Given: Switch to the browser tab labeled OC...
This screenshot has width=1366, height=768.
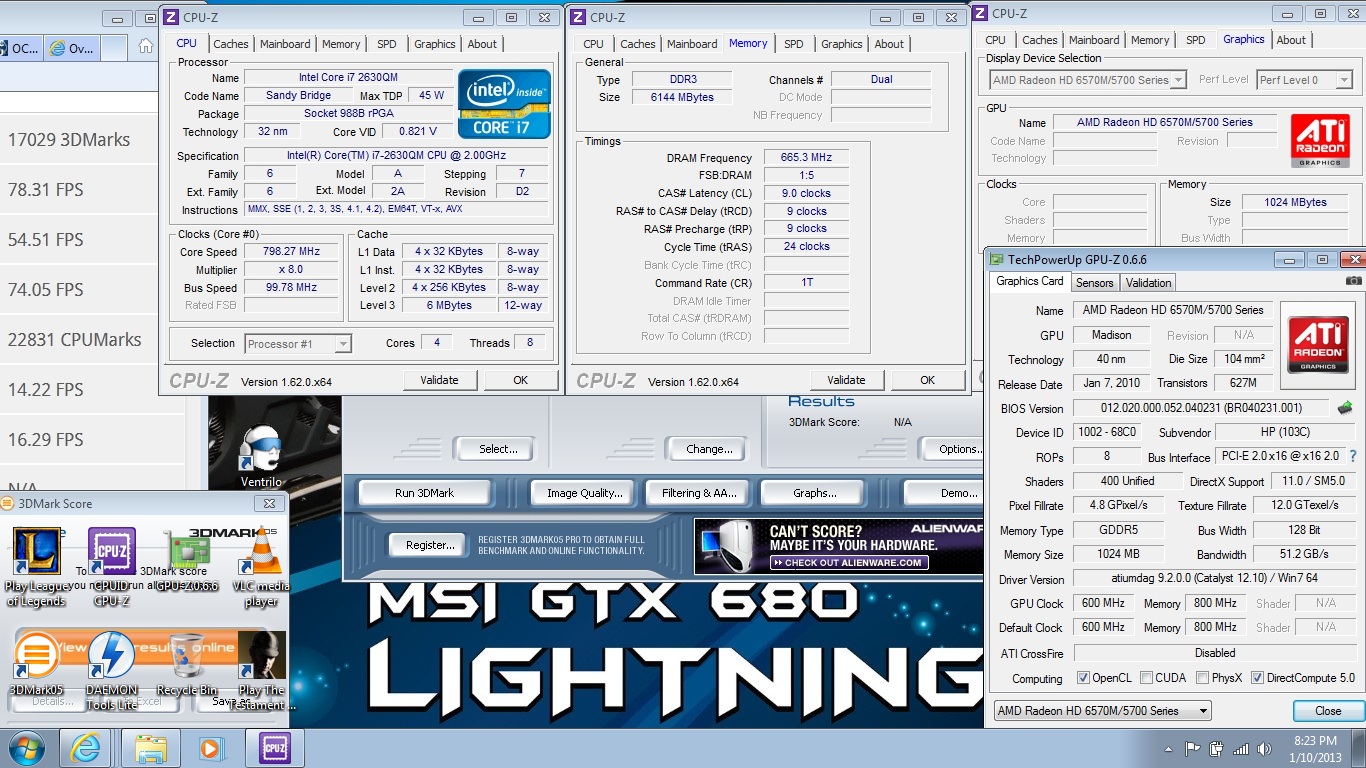Looking at the screenshot, I should [x=20, y=47].
